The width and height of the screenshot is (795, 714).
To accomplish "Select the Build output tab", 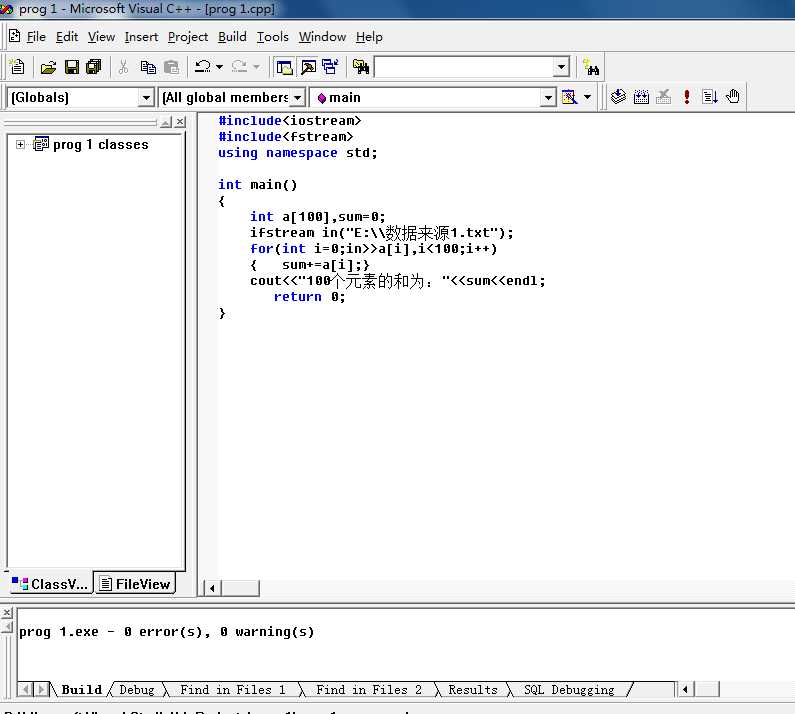I will coord(82,689).
